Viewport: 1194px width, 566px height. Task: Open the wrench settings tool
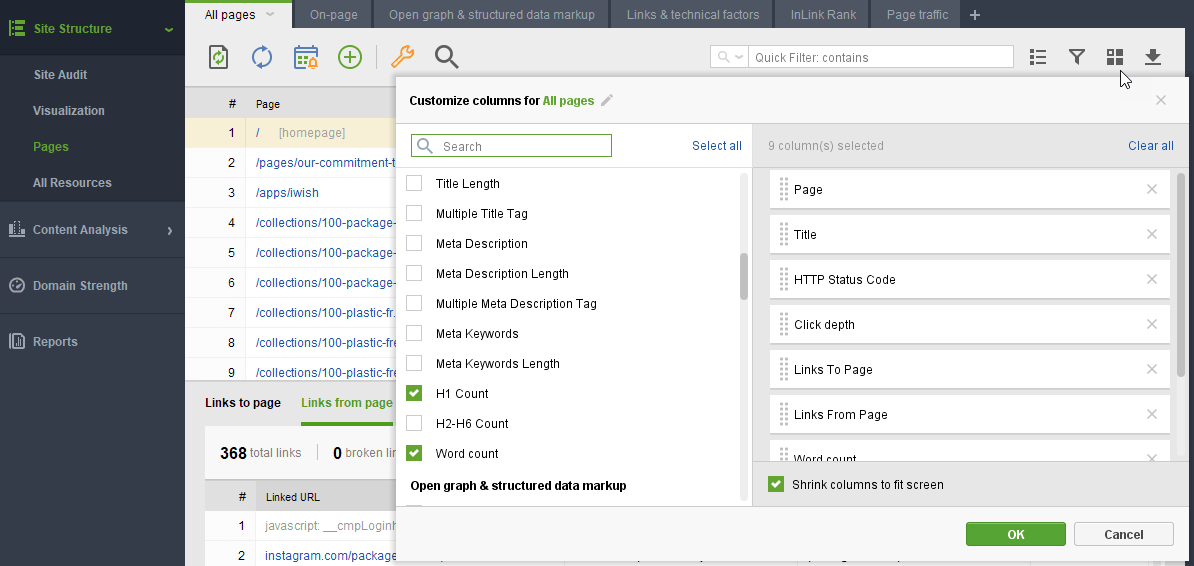[402, 57]
